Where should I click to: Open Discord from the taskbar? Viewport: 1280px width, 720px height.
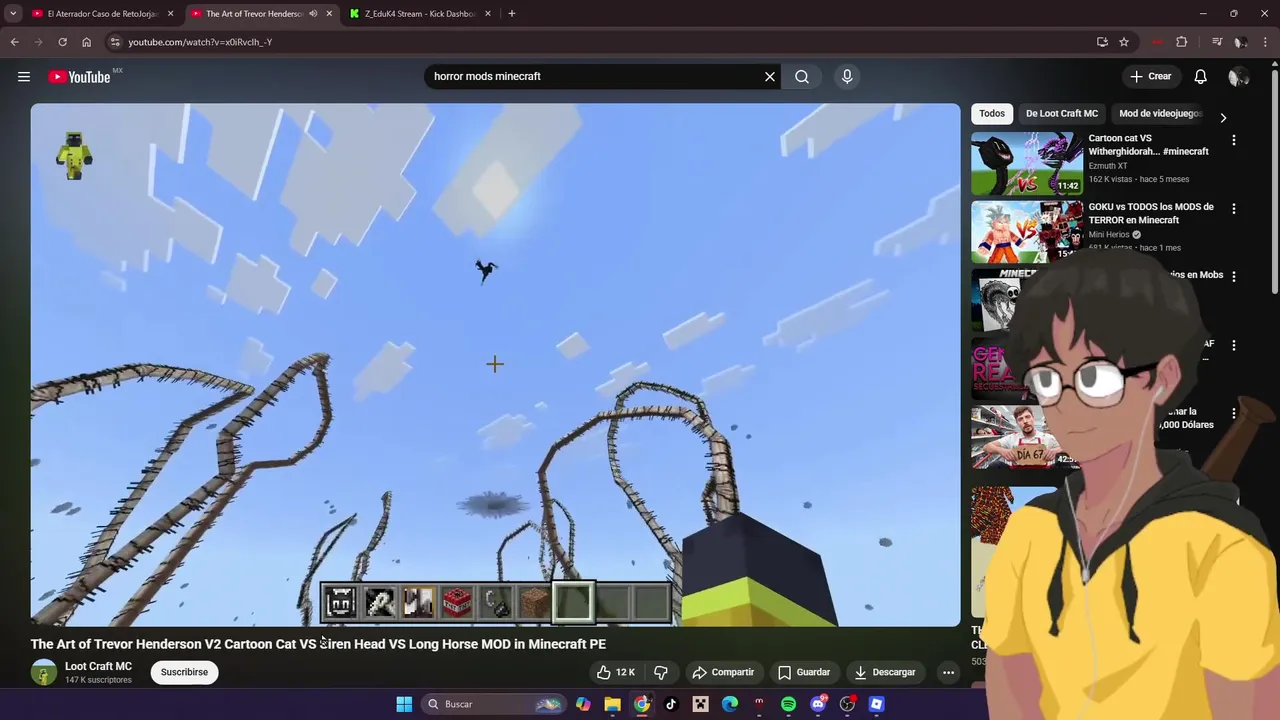818,704
